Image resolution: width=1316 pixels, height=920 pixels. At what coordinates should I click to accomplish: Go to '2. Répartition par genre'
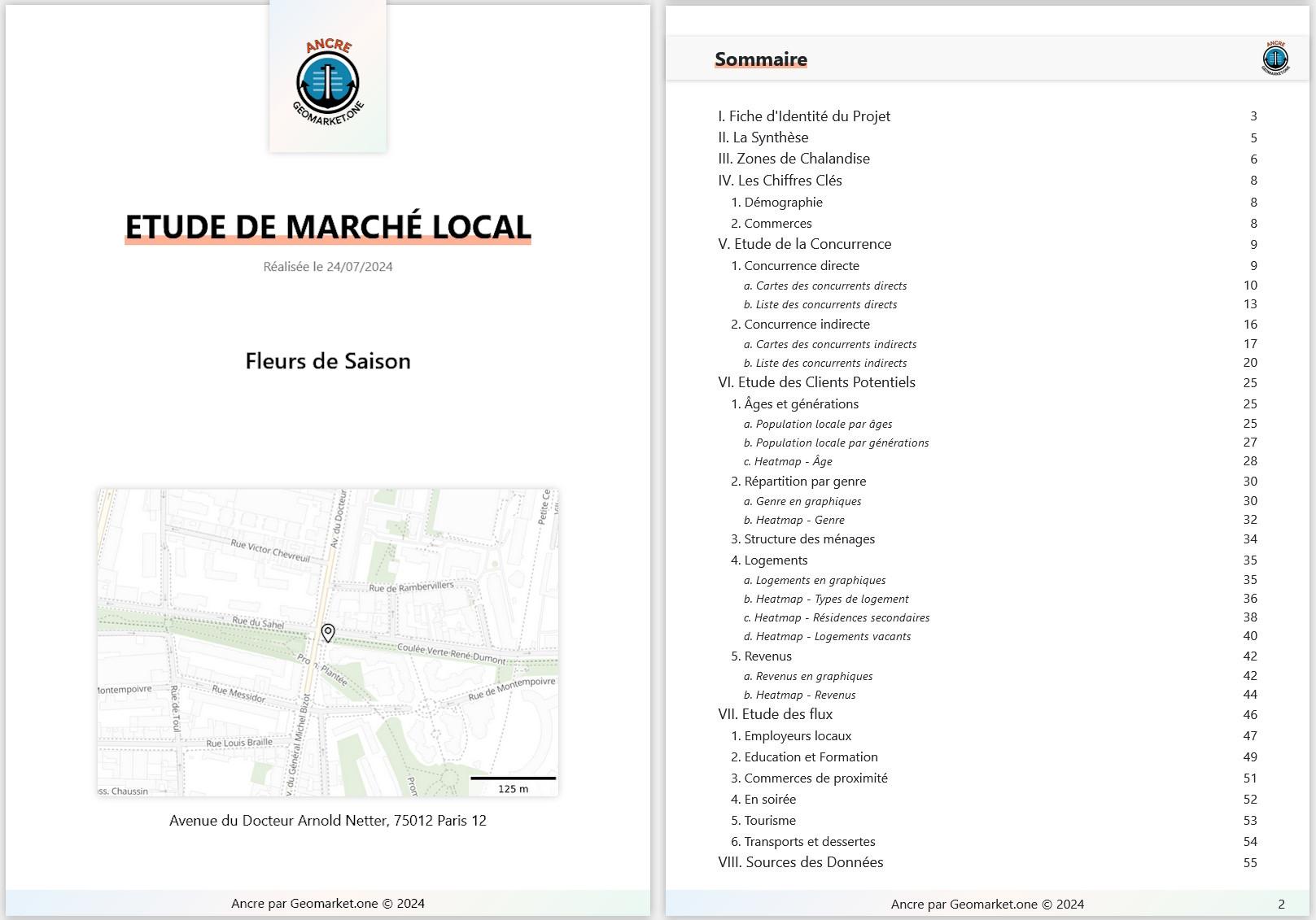798,481
